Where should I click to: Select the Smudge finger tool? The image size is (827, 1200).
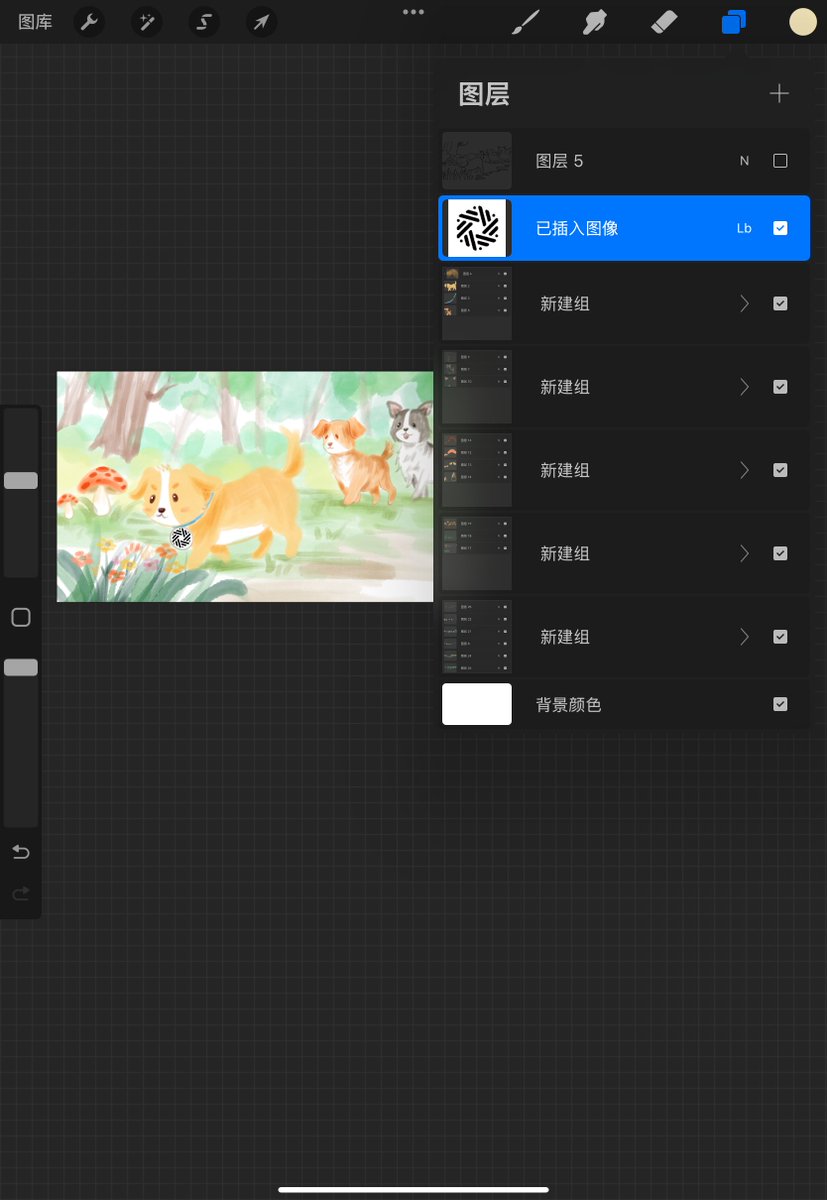595,22
